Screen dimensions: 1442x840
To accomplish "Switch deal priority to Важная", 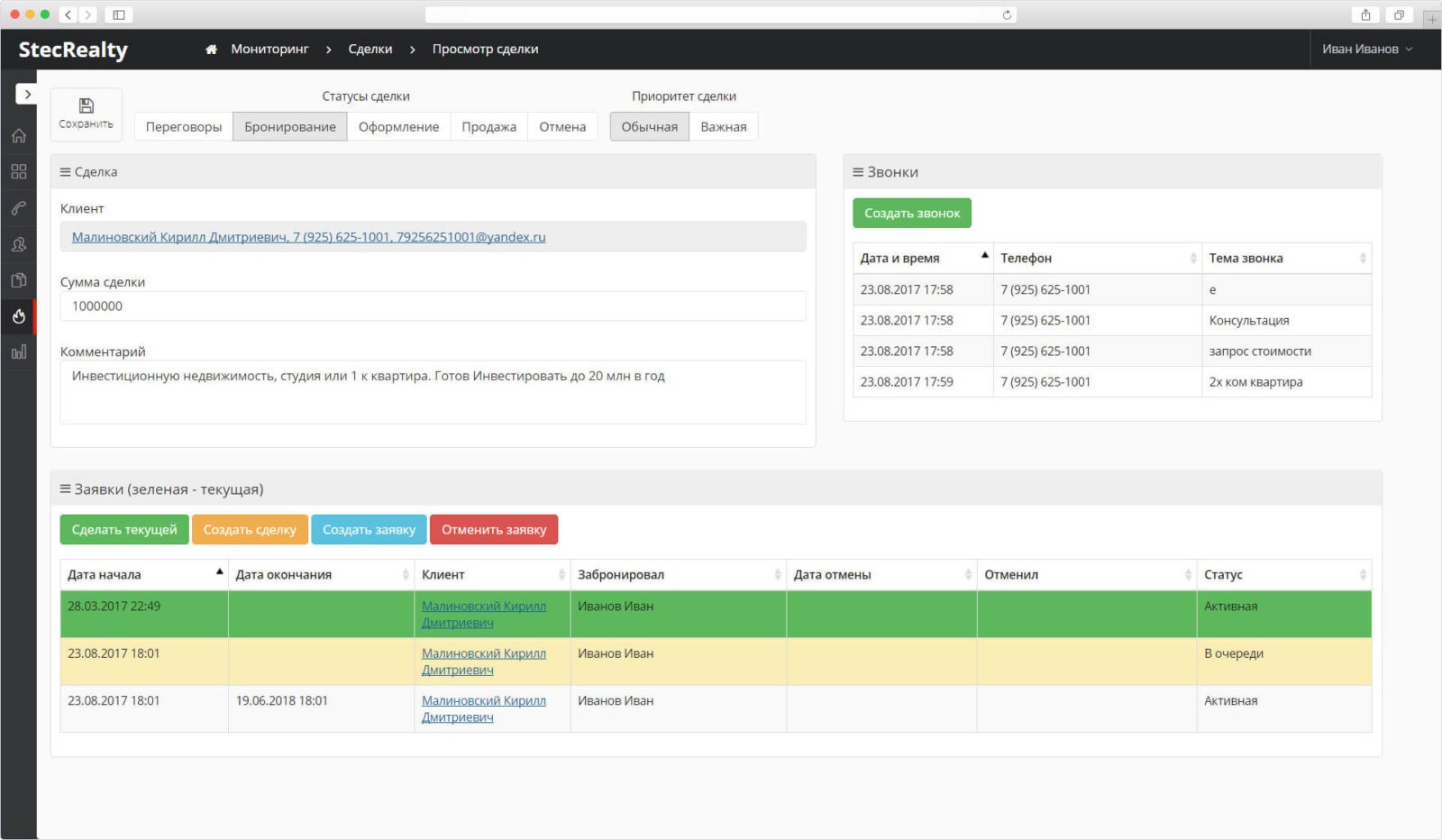I will 723,127.
